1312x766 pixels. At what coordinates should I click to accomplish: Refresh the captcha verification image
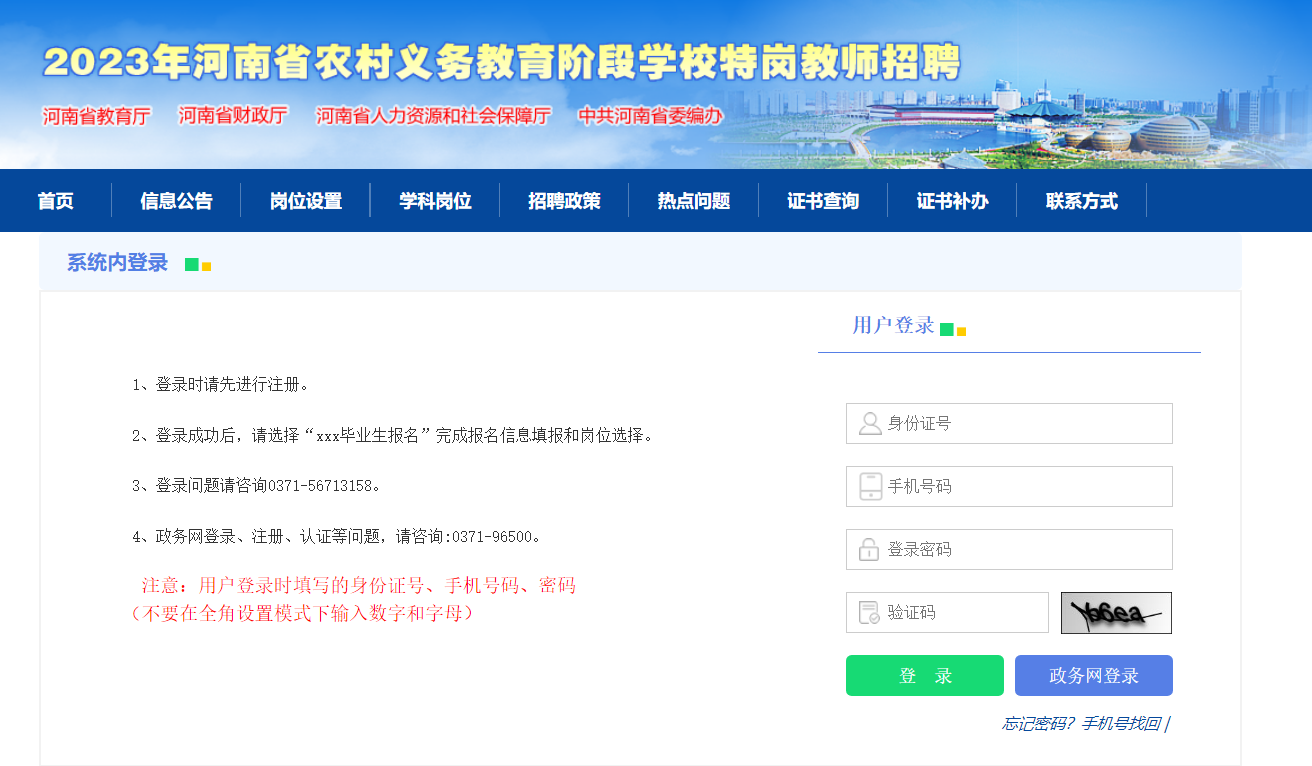[x=1116, y=613]
